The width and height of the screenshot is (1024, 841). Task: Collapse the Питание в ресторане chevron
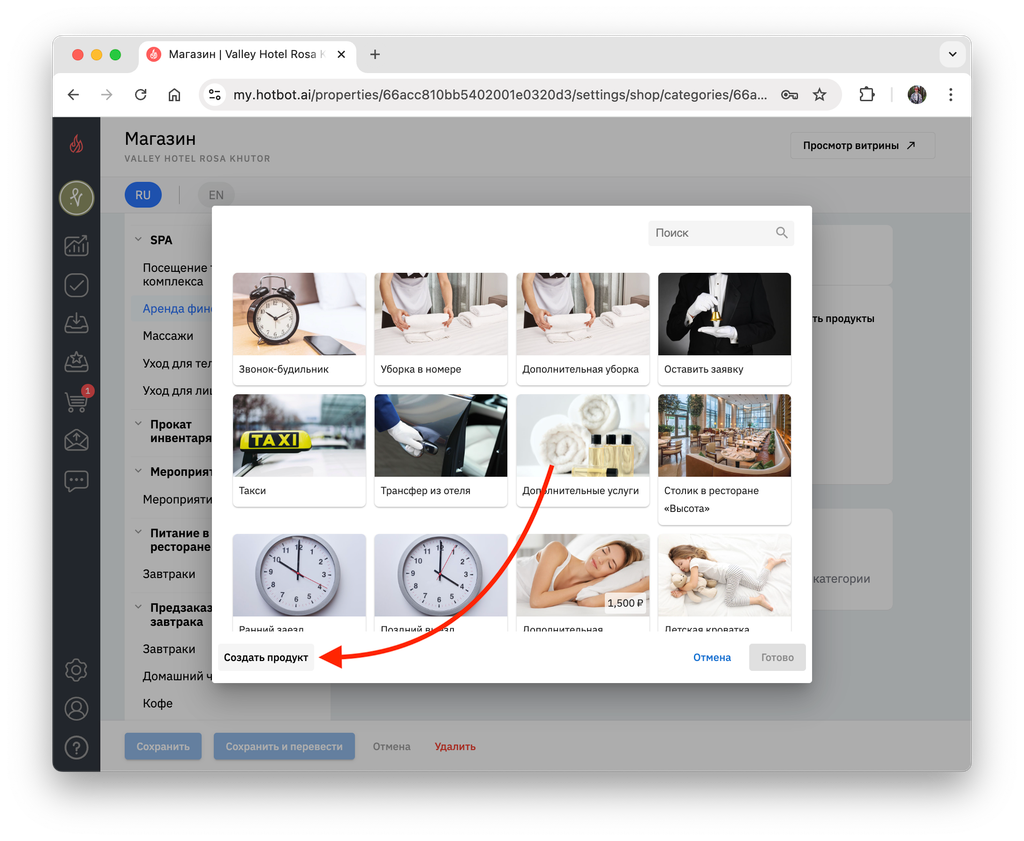click(138, 532)
